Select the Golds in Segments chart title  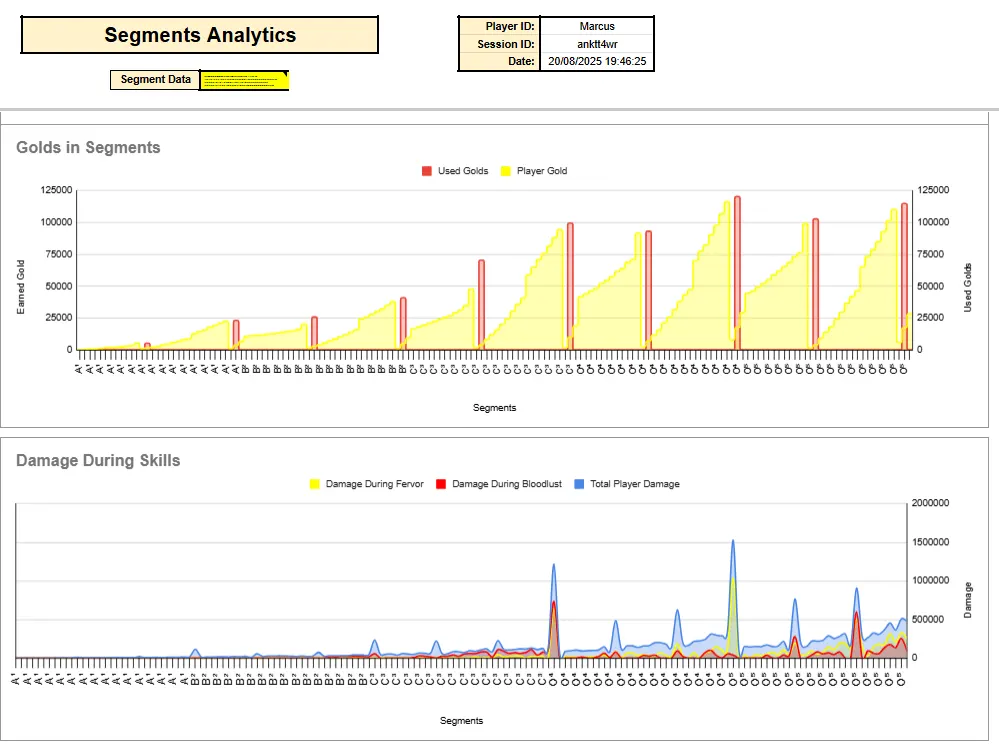click(x=88, y=147)
